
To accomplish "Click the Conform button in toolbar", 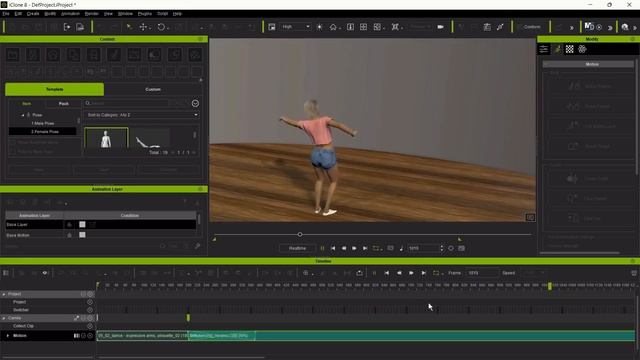I will tap(531, 27).
